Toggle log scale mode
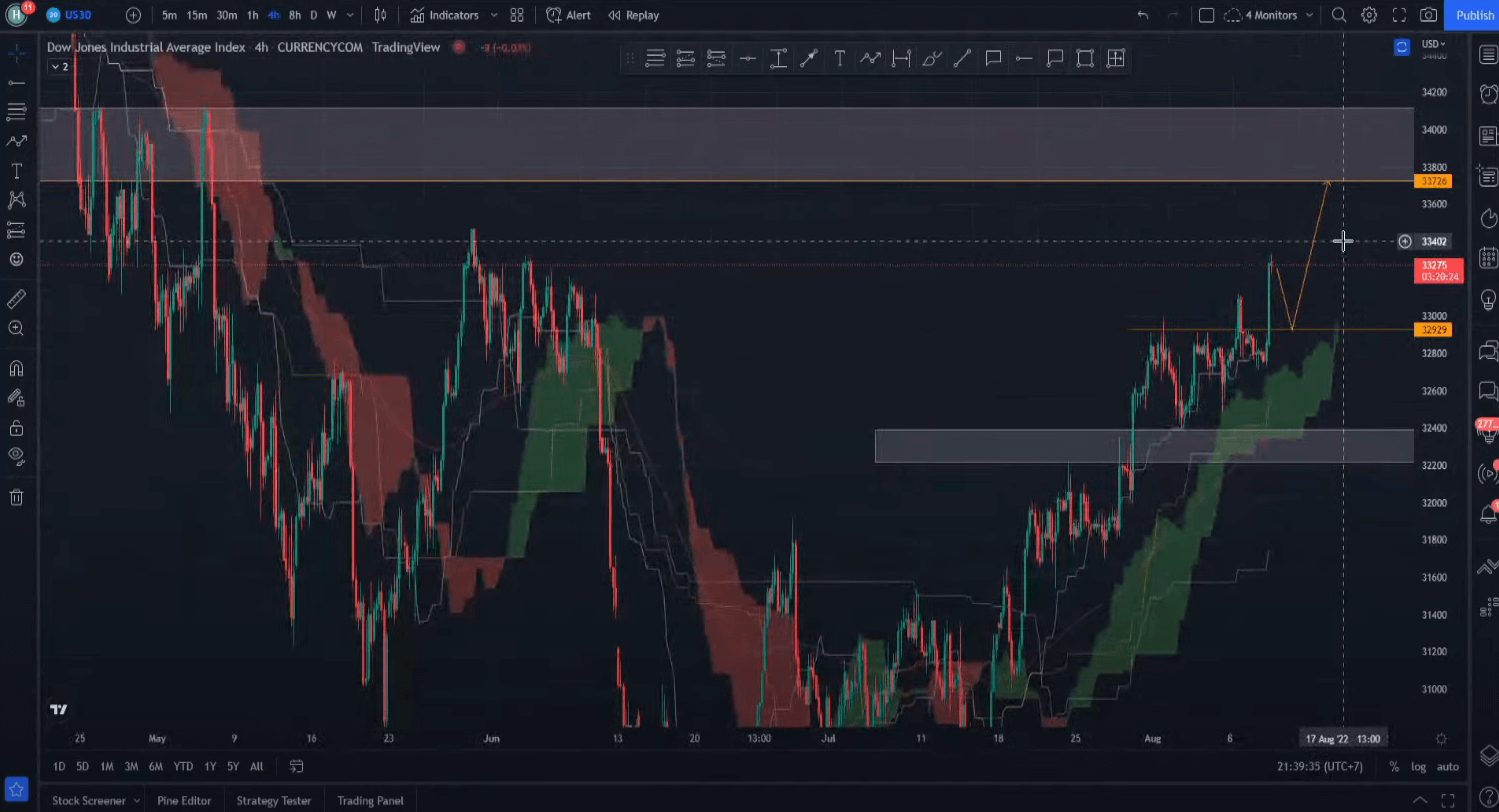1499x812 pixels. click(x=1418, y=766)
